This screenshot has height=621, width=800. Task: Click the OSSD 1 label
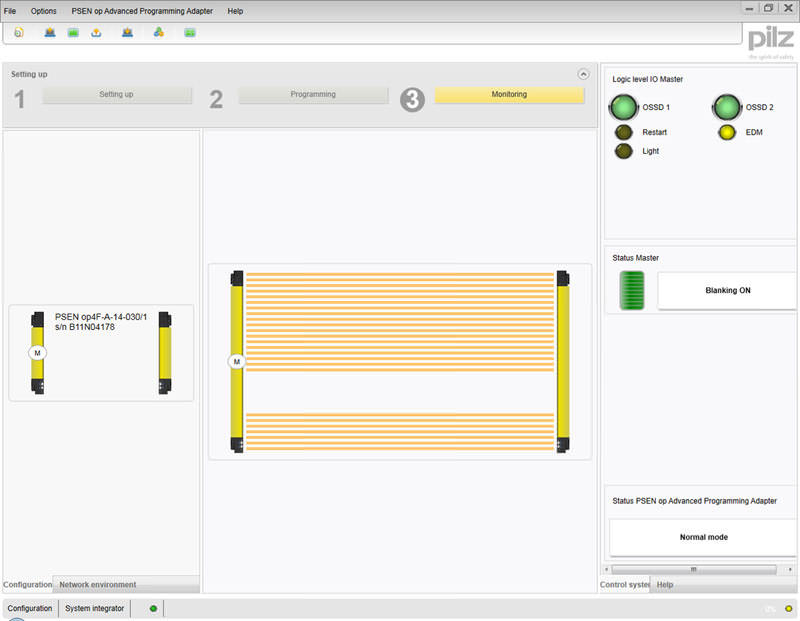(656, 107)
